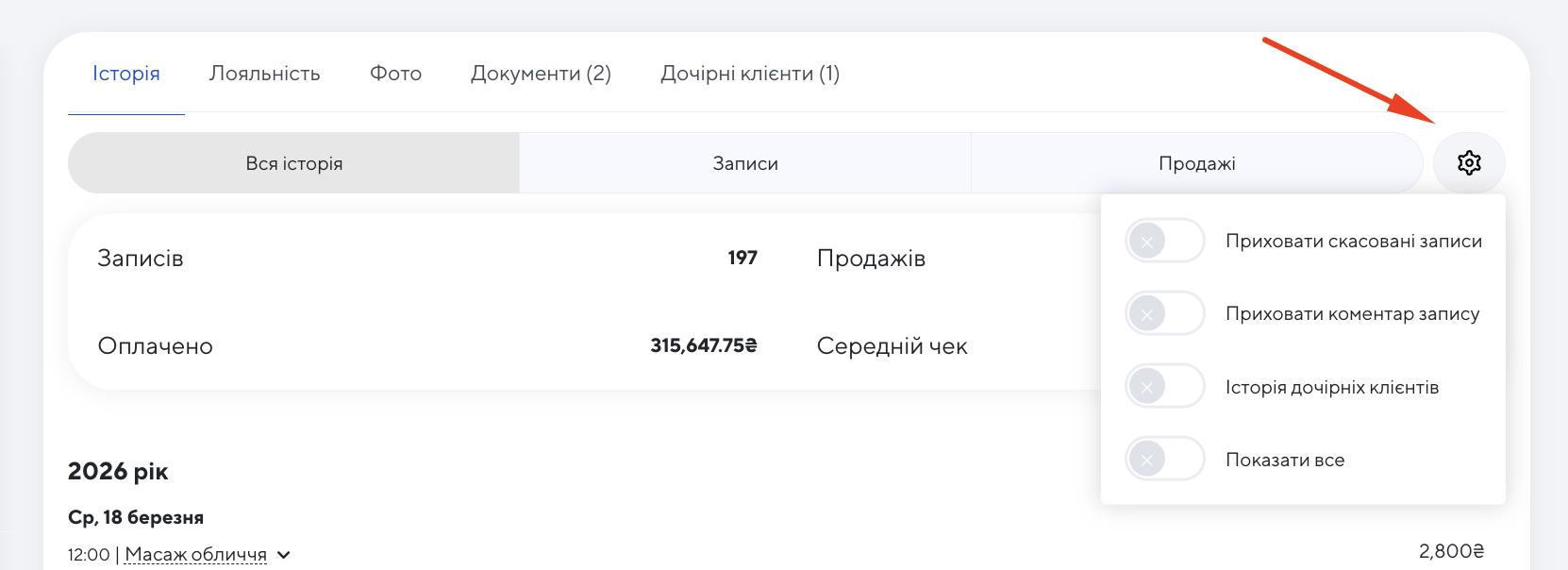
Task: Enable the Приховати скасовані записи switch
Action: [1164, 242]
